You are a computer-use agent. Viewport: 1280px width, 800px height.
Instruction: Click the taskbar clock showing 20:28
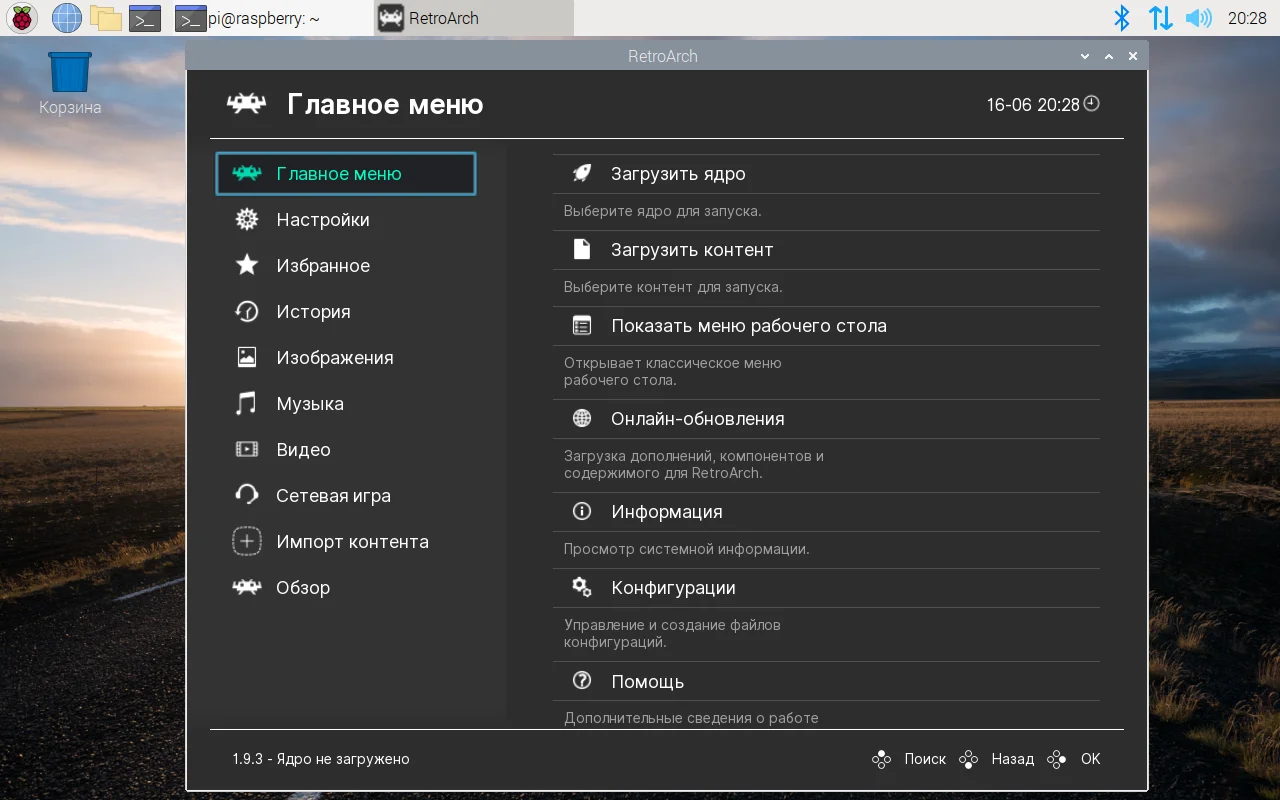1247,18
